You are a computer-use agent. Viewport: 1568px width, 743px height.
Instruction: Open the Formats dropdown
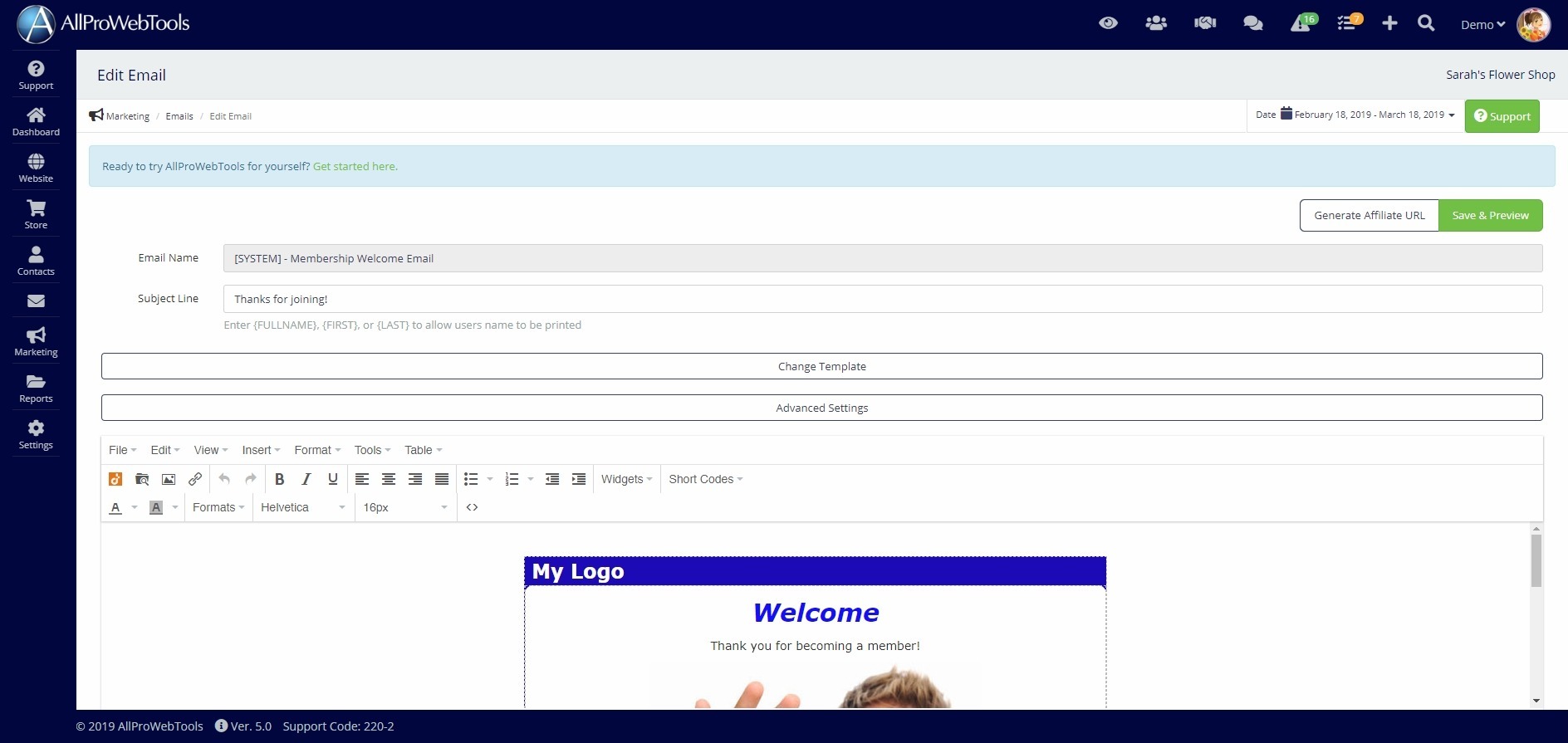tap(218, 507)
